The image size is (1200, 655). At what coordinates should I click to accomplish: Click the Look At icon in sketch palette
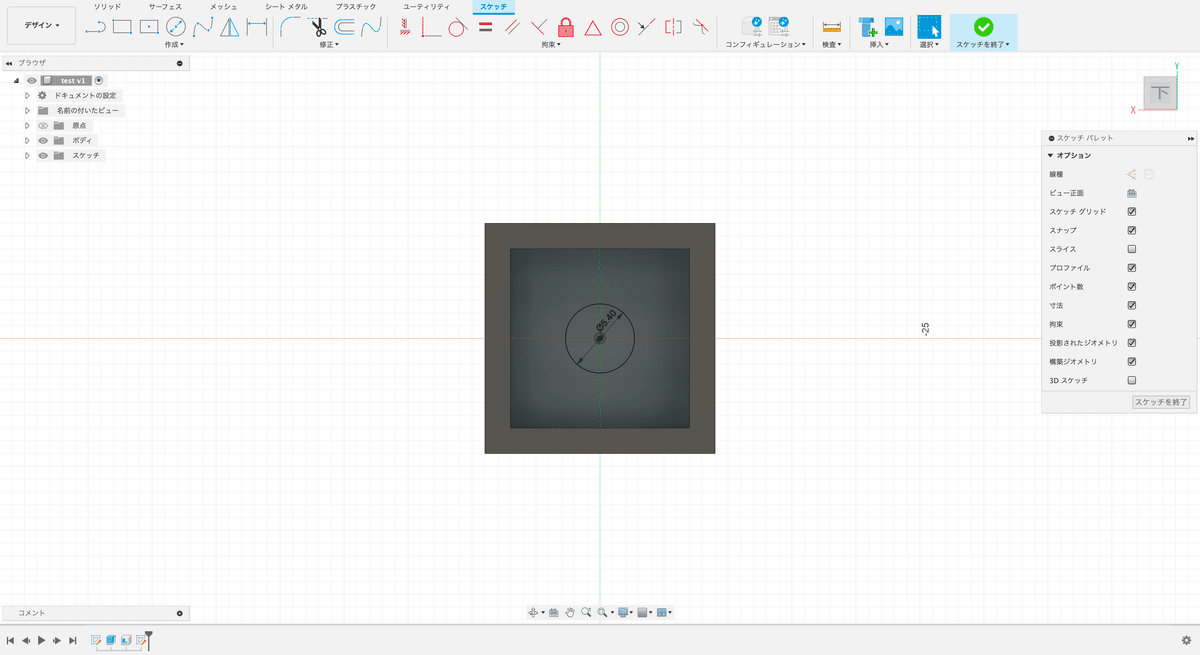(1132, 193)
